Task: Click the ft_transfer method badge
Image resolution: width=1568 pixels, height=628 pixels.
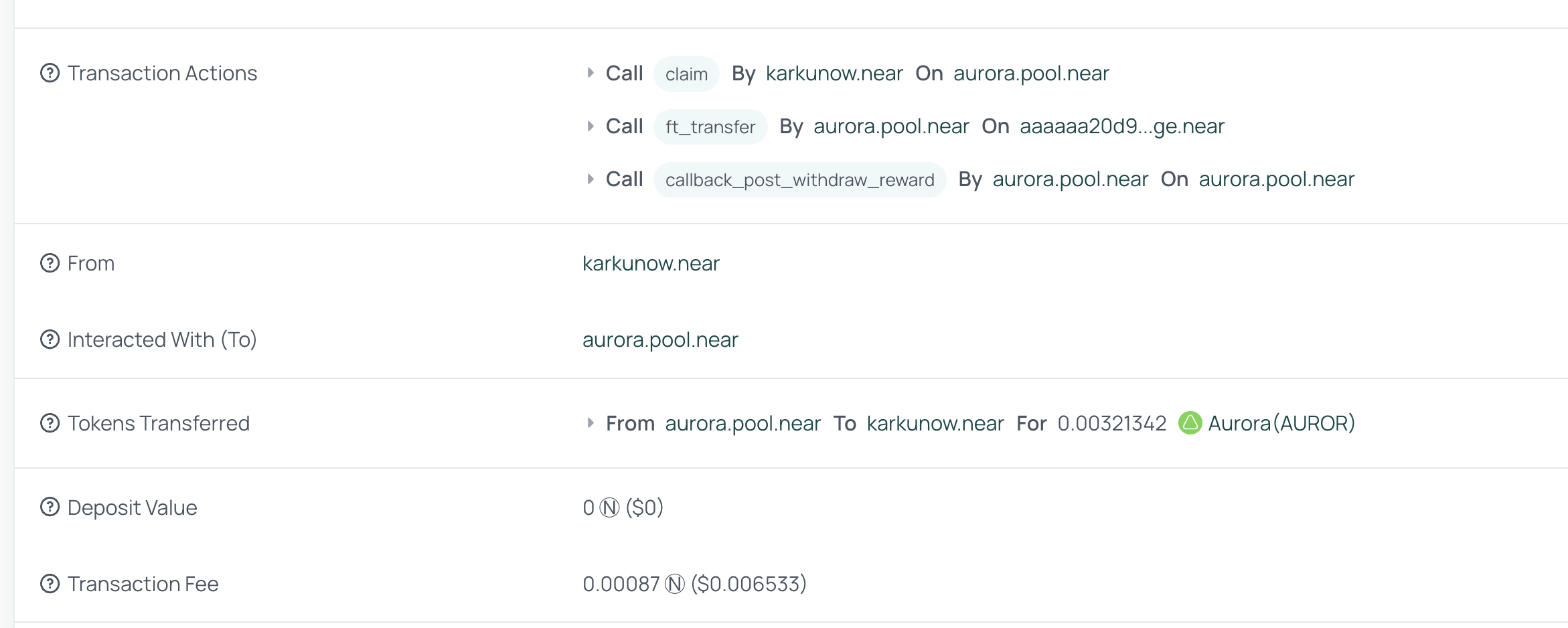Action: 710,127
